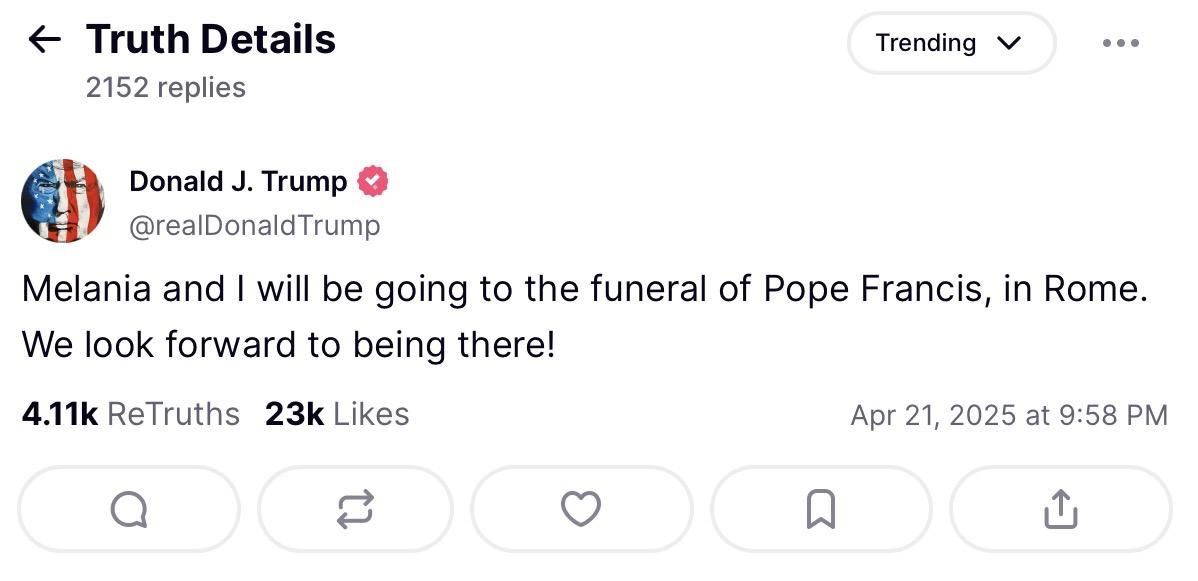Share the post using the upload icon
The image size is (1198, 581).
pos(1060,509)
